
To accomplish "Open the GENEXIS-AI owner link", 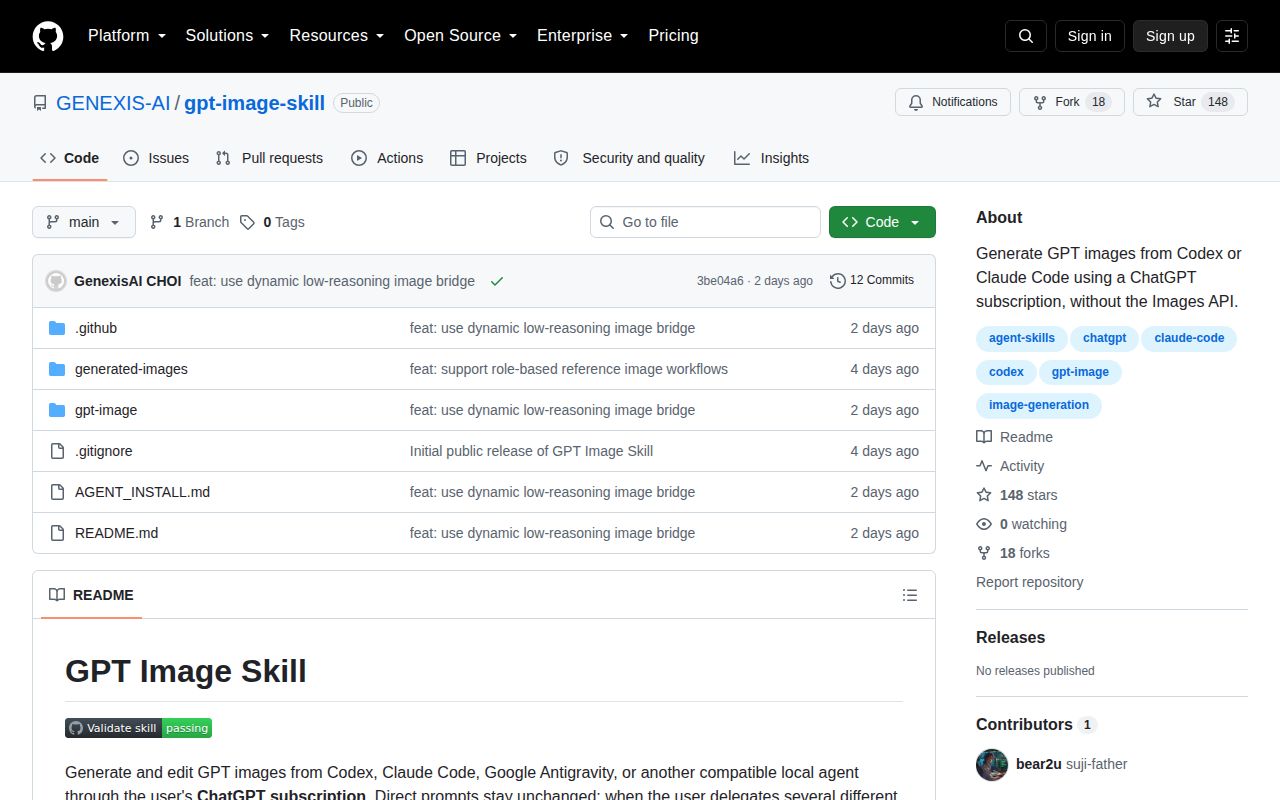I will (x=113, y=103).
